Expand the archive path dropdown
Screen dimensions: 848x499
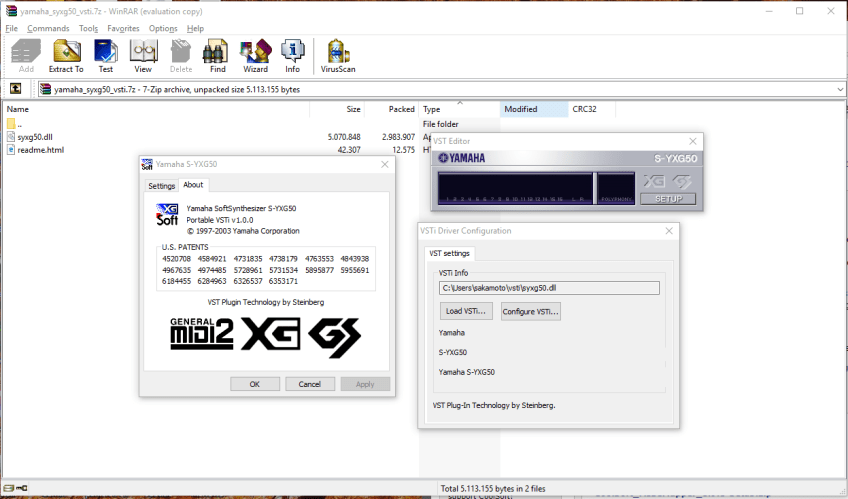838,89
